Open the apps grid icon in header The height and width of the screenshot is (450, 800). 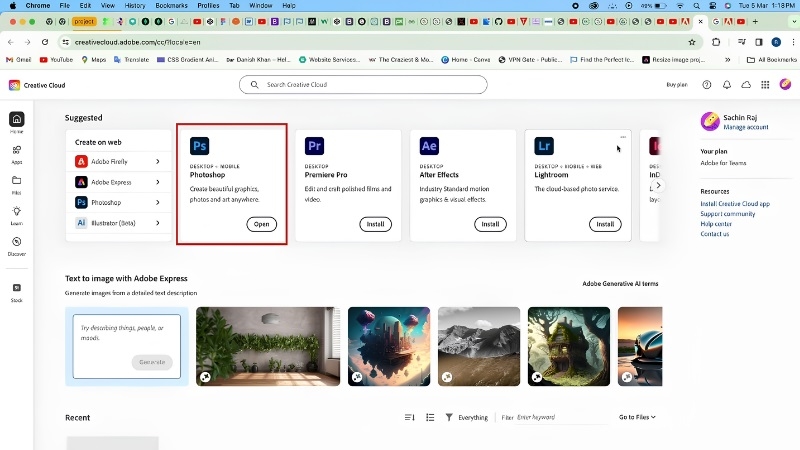765,85
